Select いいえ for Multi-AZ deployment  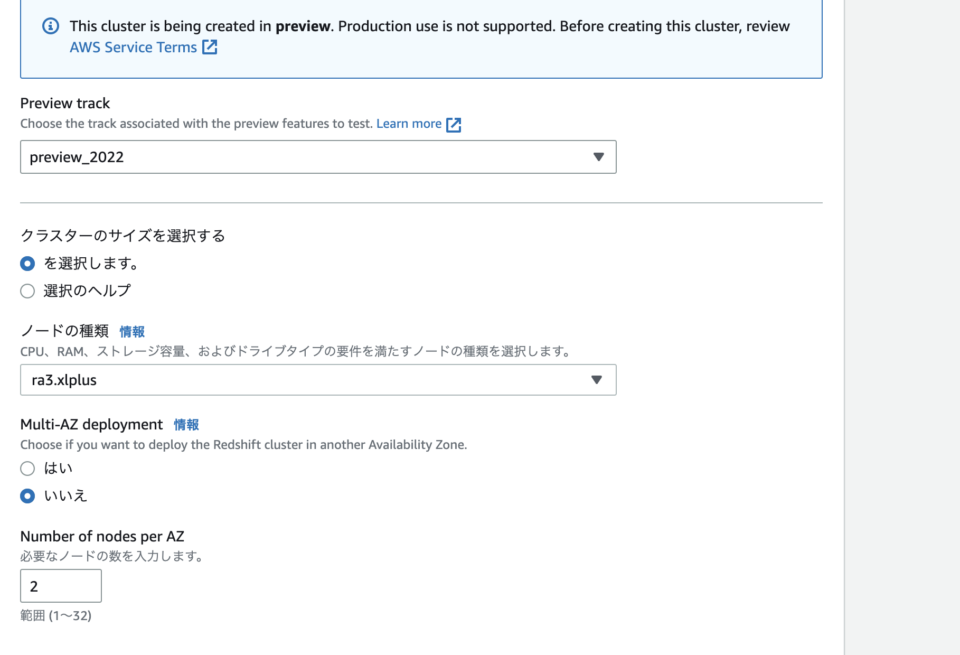(x=28, y=495)
